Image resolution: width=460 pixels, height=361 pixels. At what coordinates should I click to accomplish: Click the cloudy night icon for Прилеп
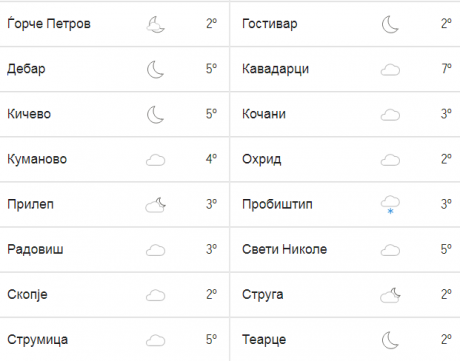(x=156, y=205)
